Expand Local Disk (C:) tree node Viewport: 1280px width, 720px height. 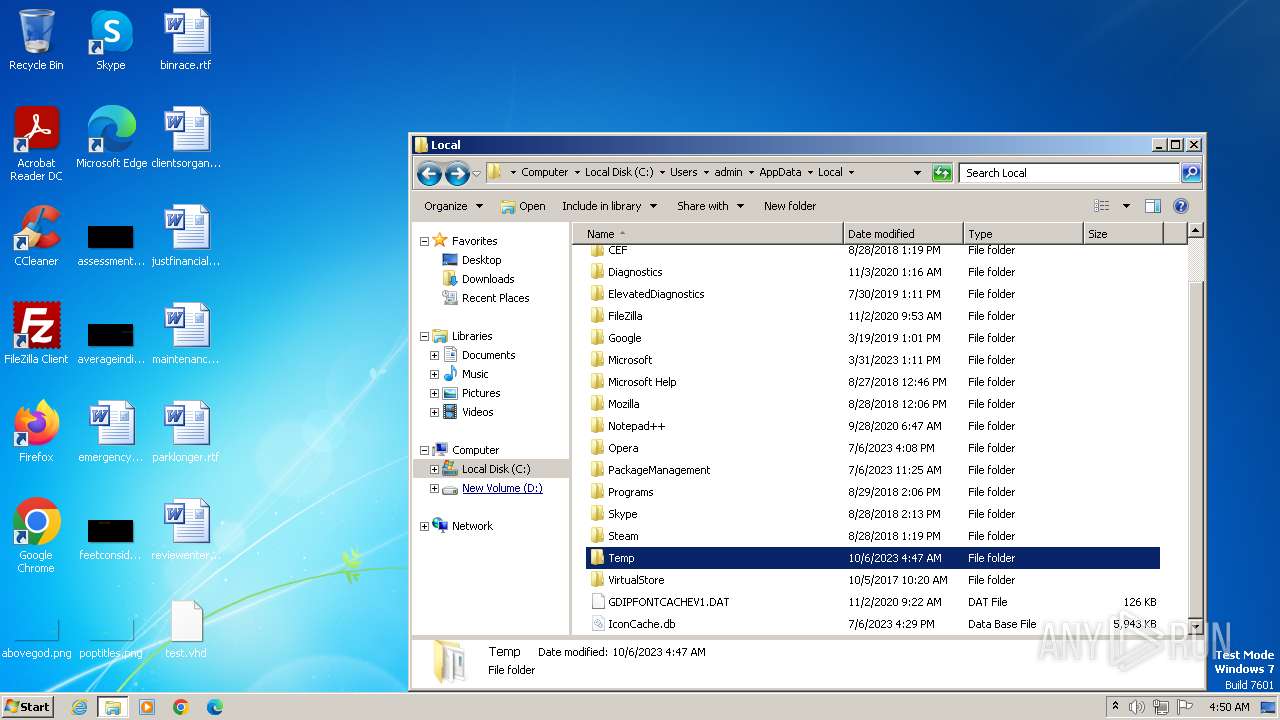pos(435,470)
